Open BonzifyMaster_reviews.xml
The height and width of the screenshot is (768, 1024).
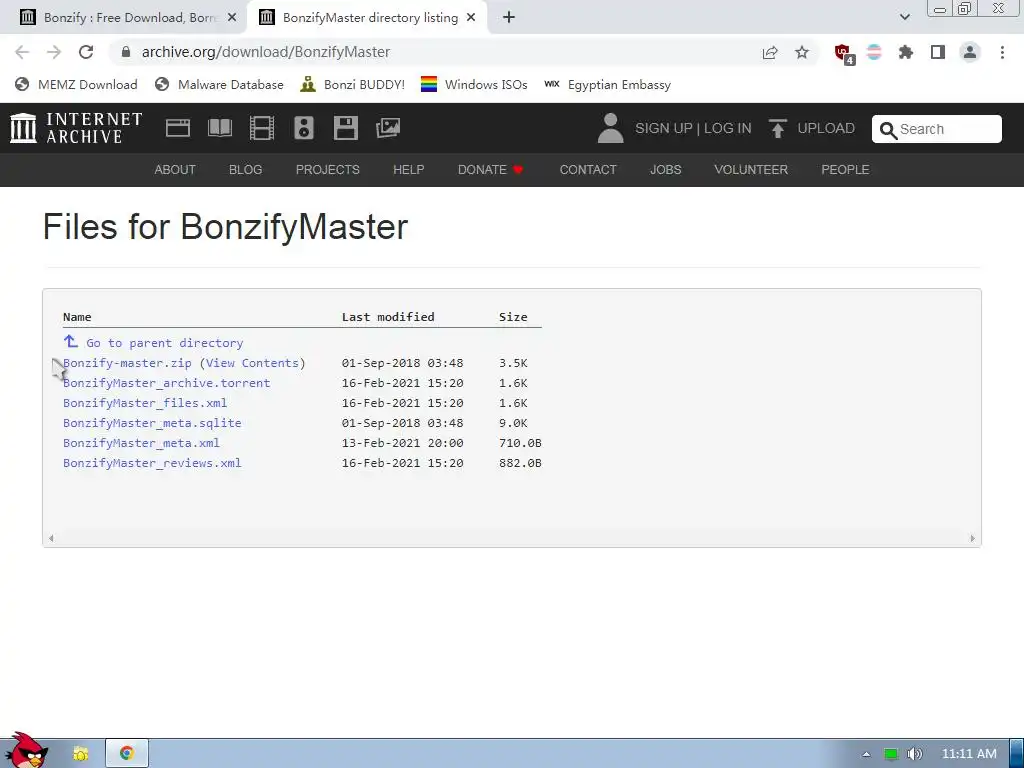(152, 463)
